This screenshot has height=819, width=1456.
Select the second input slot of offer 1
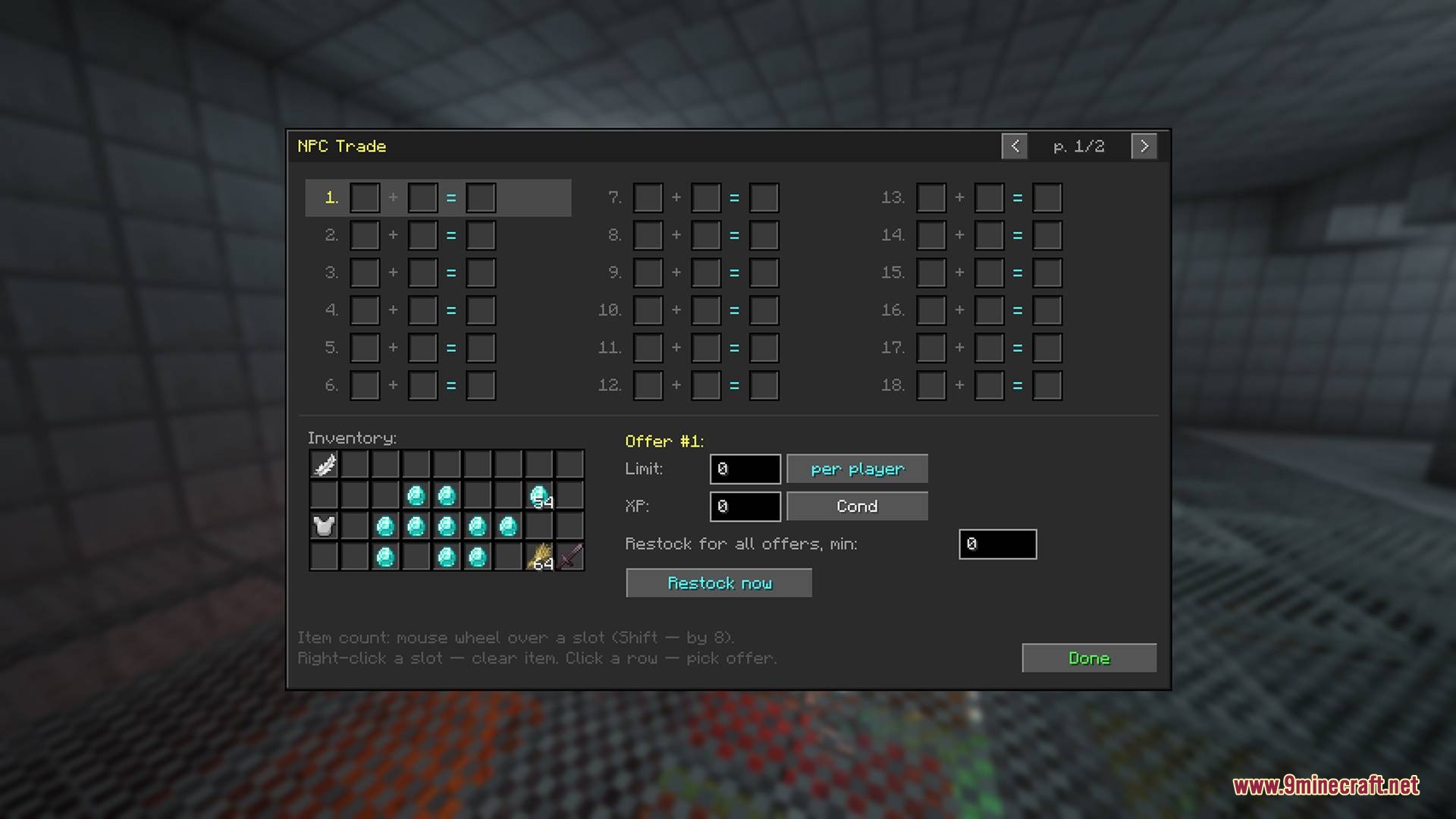(x=422, y=197)
